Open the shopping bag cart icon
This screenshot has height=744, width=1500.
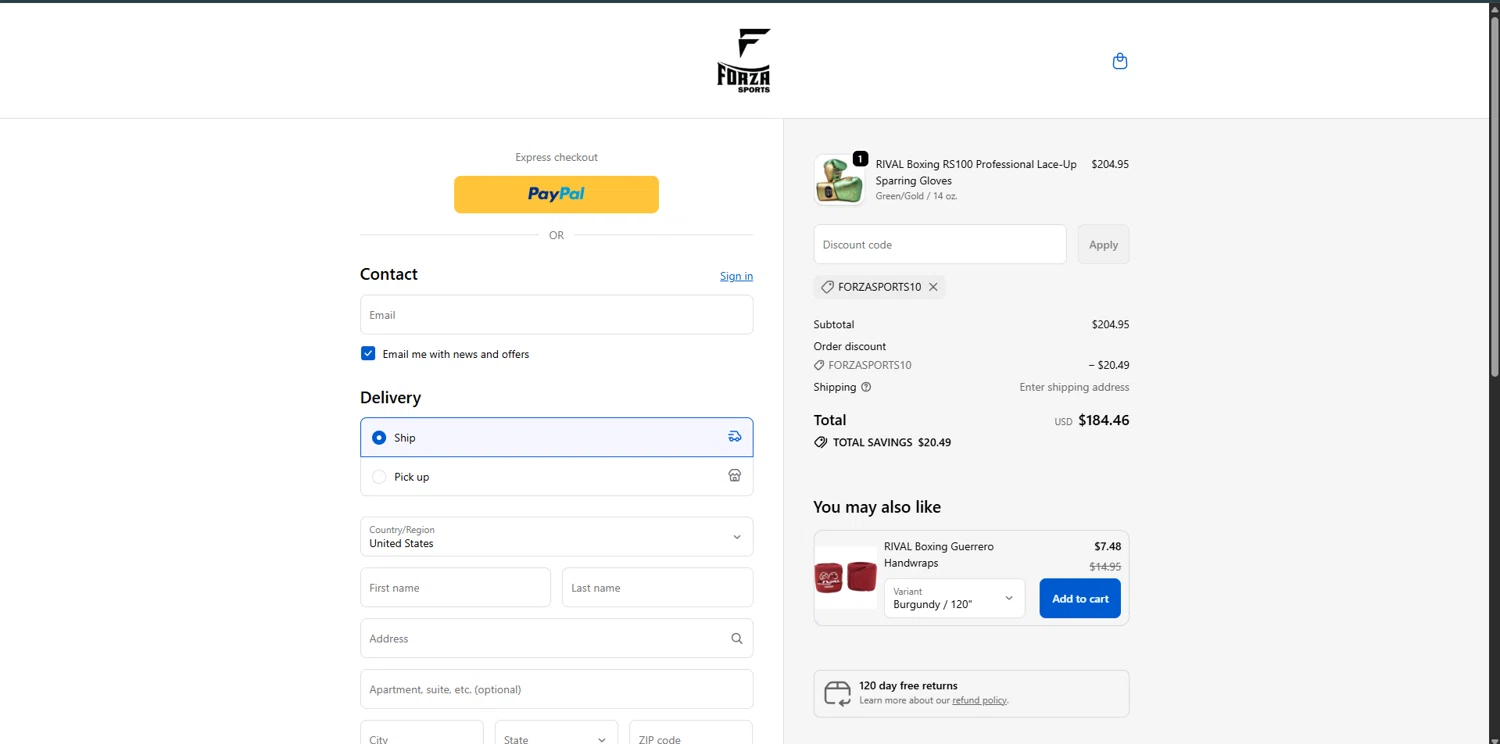tap(1120, 61)
